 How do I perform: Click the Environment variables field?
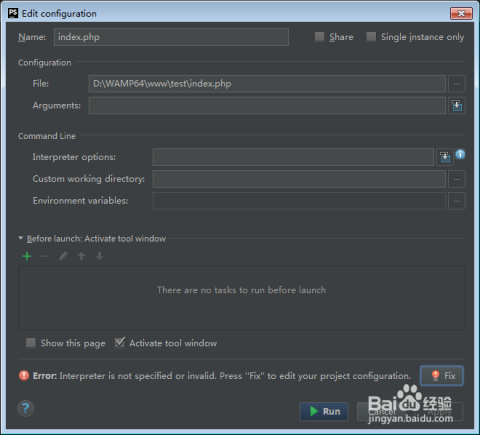[299, 201]
